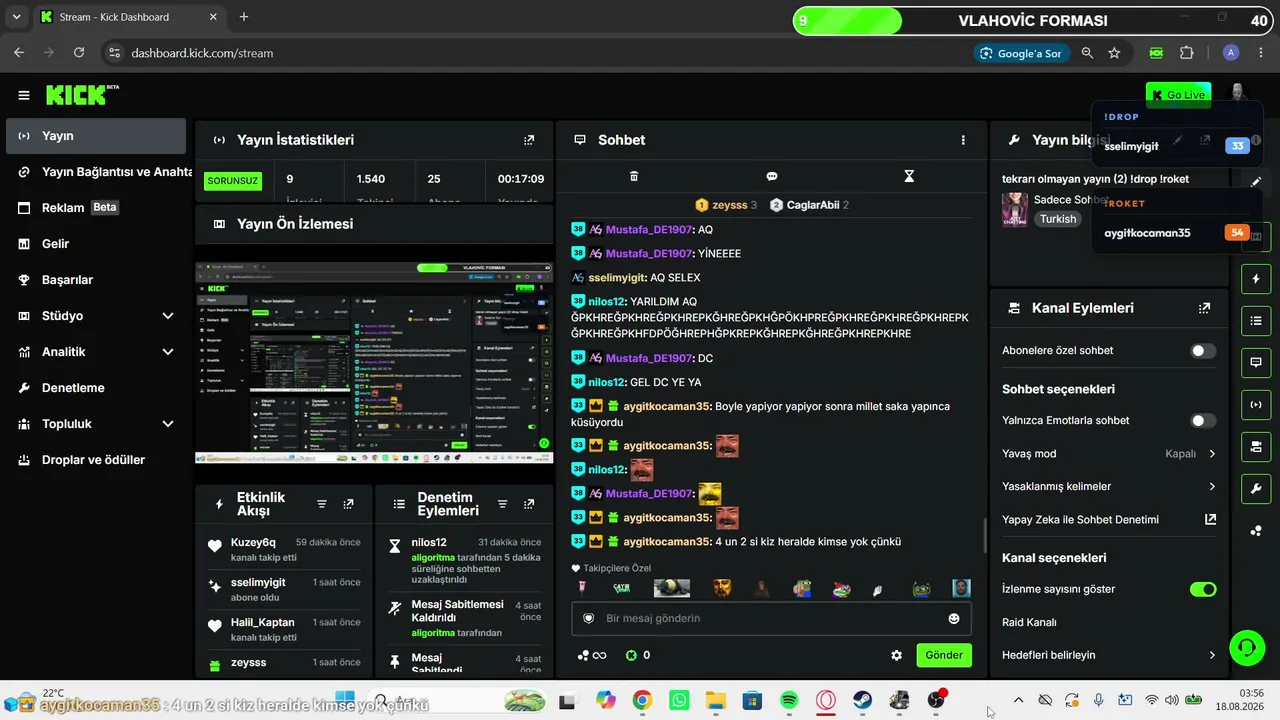This screenshot has width=1280, height=720.
Task: Open Reklam Beta page
Action: click(96, 208)
